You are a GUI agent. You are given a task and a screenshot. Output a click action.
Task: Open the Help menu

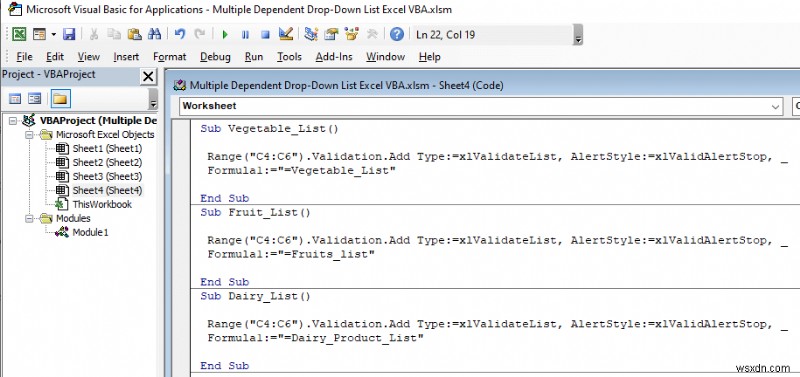(430, 57)
